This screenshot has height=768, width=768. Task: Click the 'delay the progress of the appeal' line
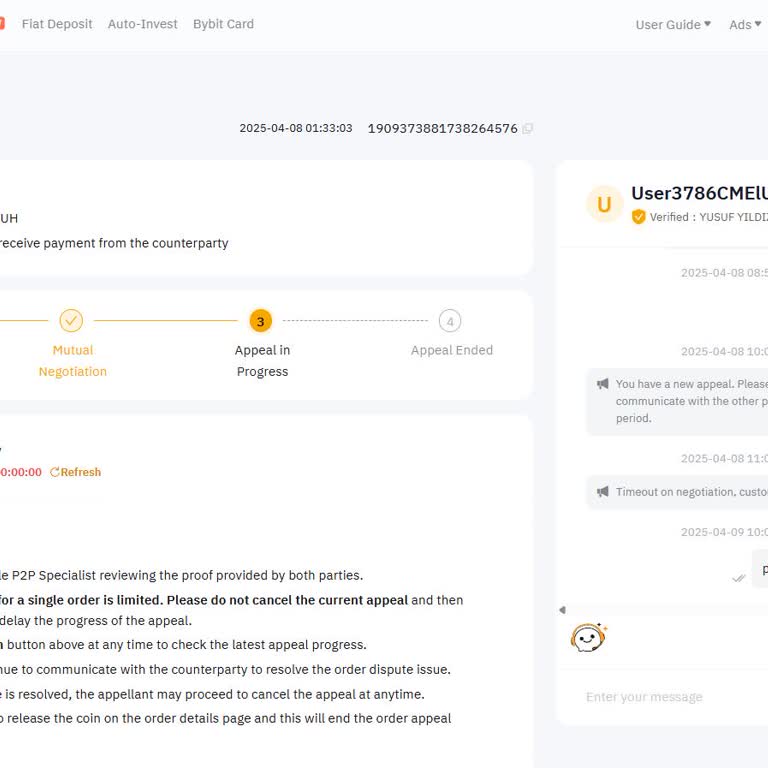pos(96,621)
